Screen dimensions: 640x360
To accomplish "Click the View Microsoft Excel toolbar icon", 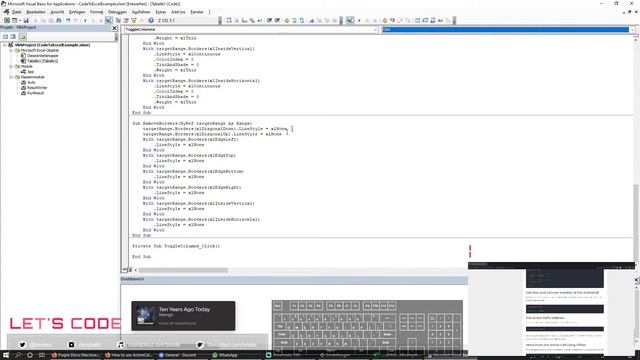I will (x=7, y=20).
